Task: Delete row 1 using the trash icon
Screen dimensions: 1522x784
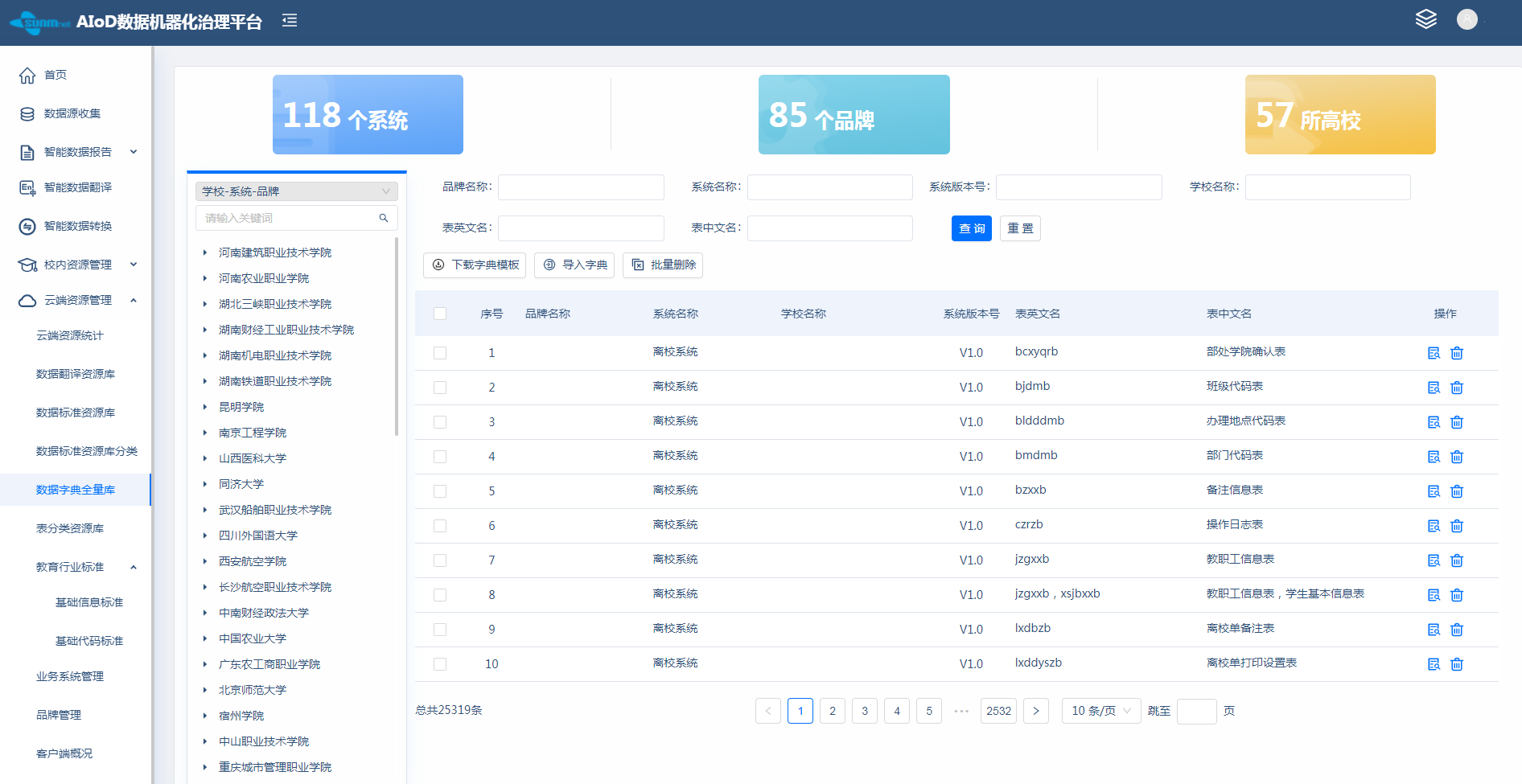Action: [1456, 353]
